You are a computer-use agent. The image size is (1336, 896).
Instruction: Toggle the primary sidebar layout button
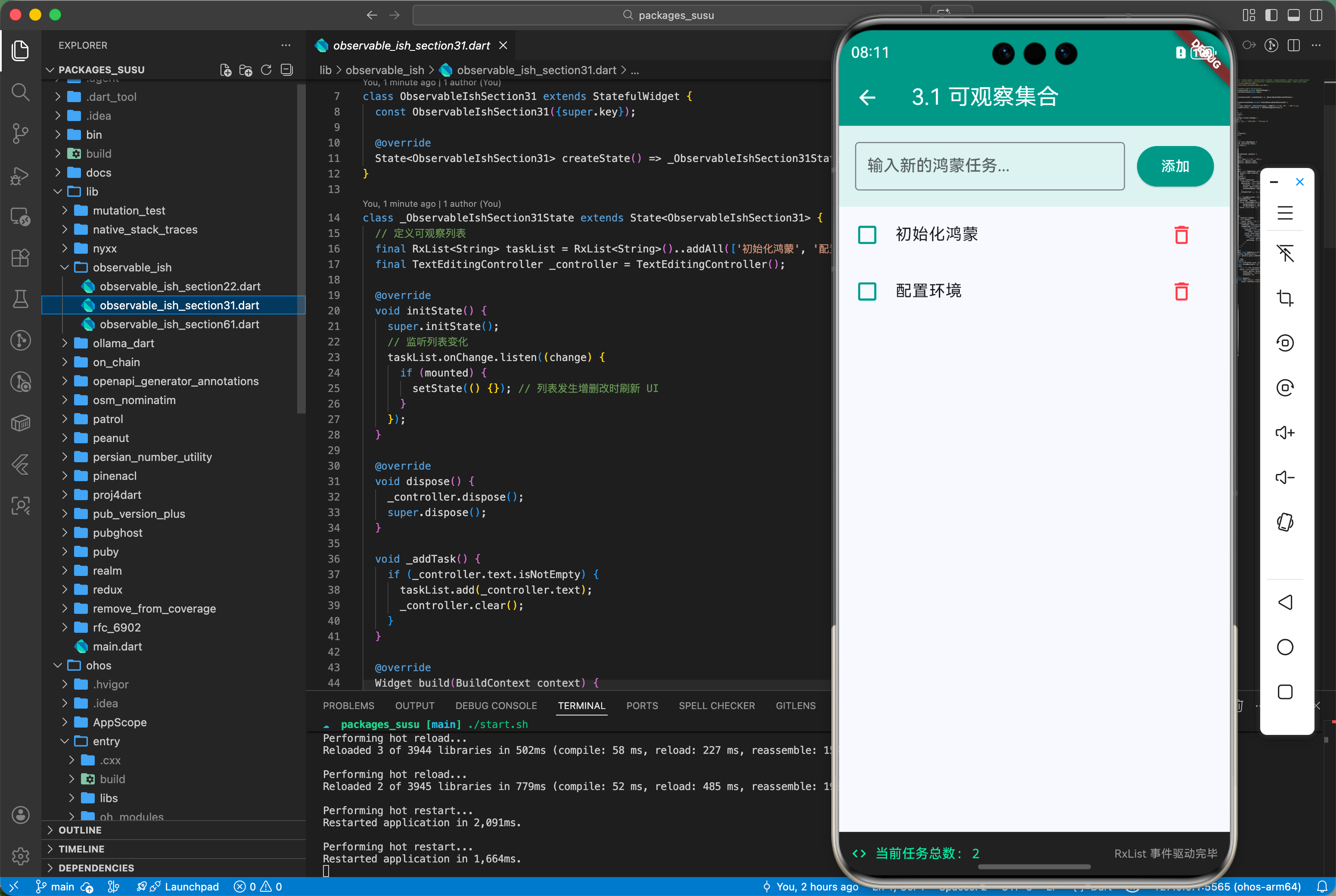click(x=1271, y=16)
